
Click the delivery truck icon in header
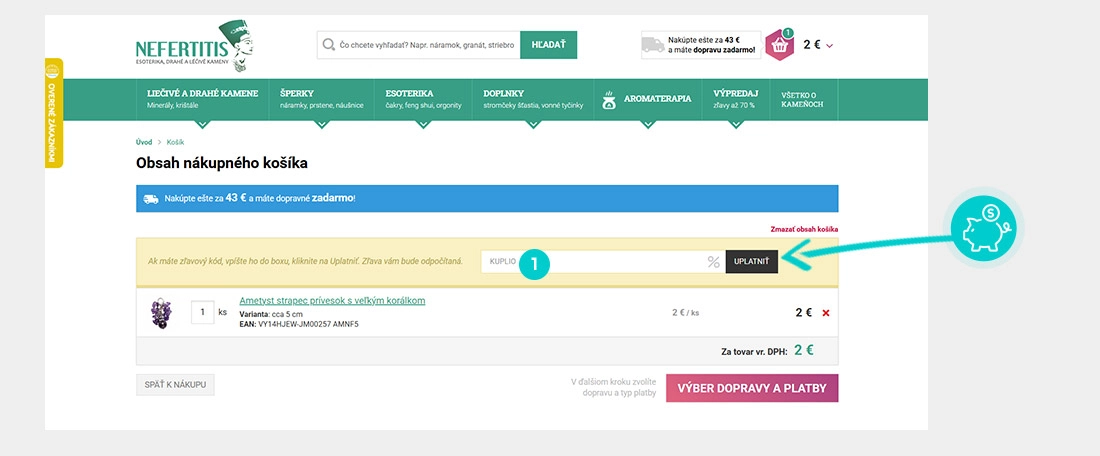(653, 45)
